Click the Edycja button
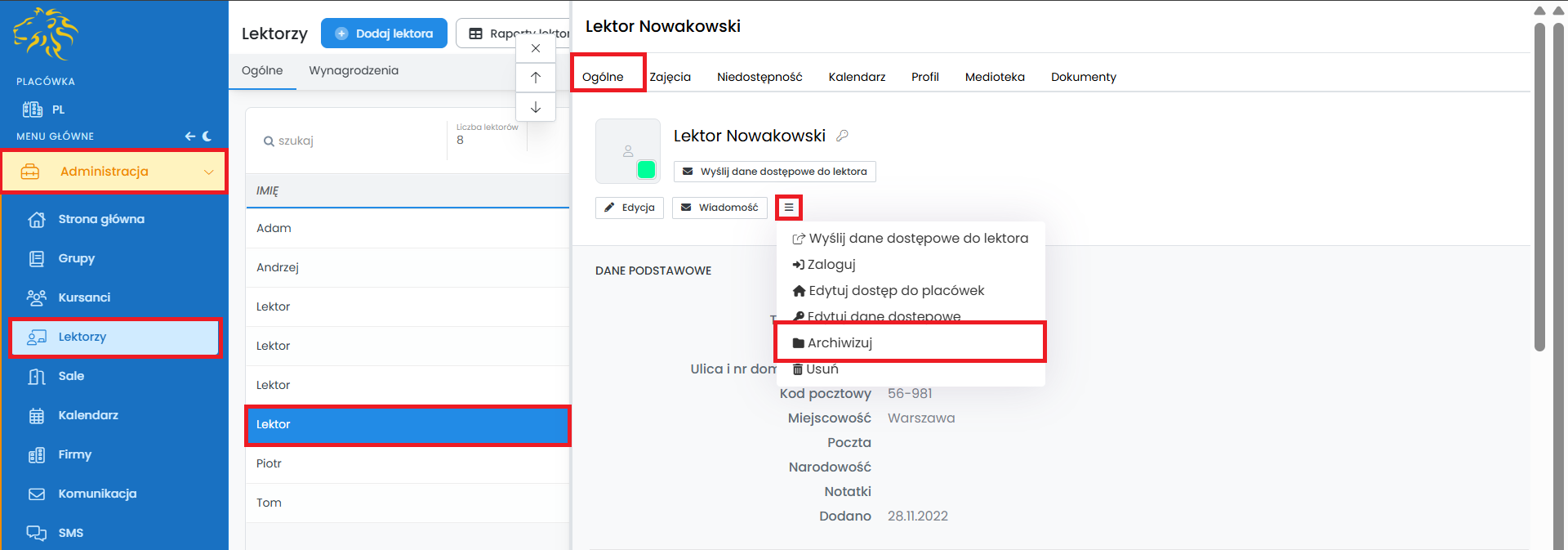 pyautogui.click(x=630, y=208)
